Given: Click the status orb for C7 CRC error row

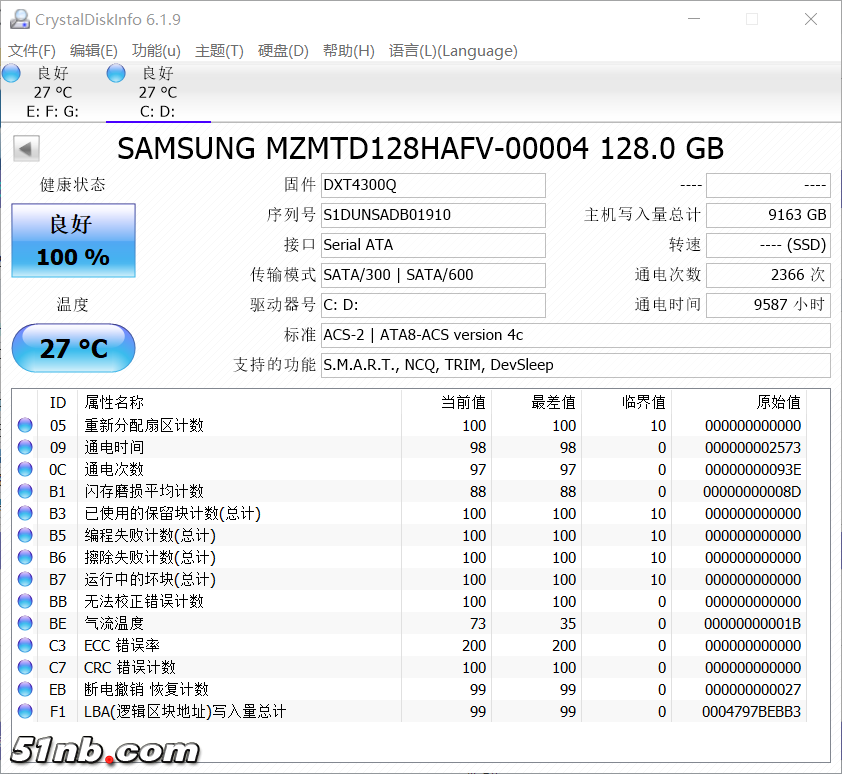Looking at the screenshot, I should (25, 668).
